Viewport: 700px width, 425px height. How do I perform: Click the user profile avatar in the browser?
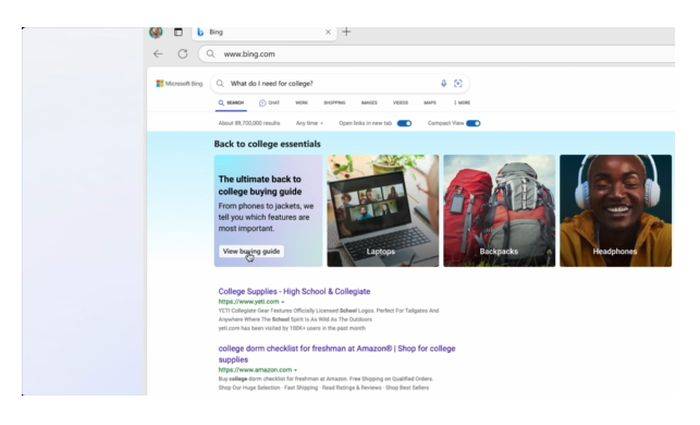pyautogui.click(x=156, y=32)
